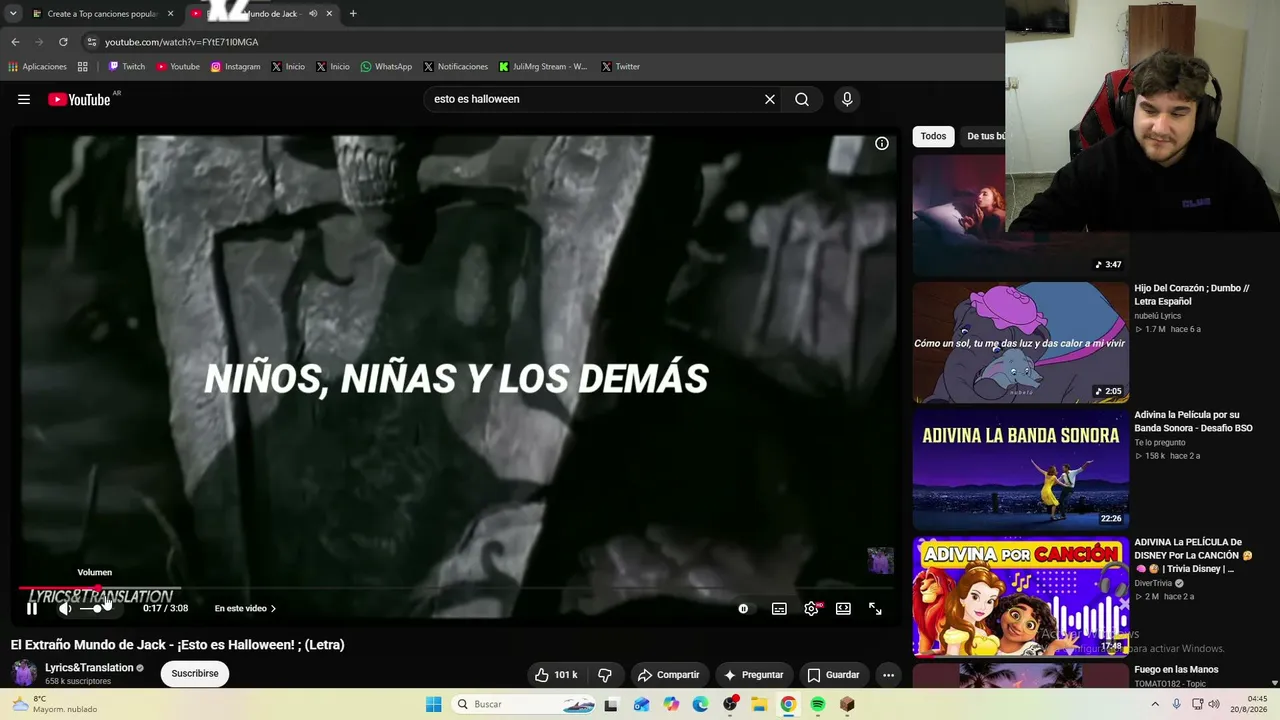
Task: Close the 'Mundo de Jack' YouTube tab
Action: pos(329,14)
